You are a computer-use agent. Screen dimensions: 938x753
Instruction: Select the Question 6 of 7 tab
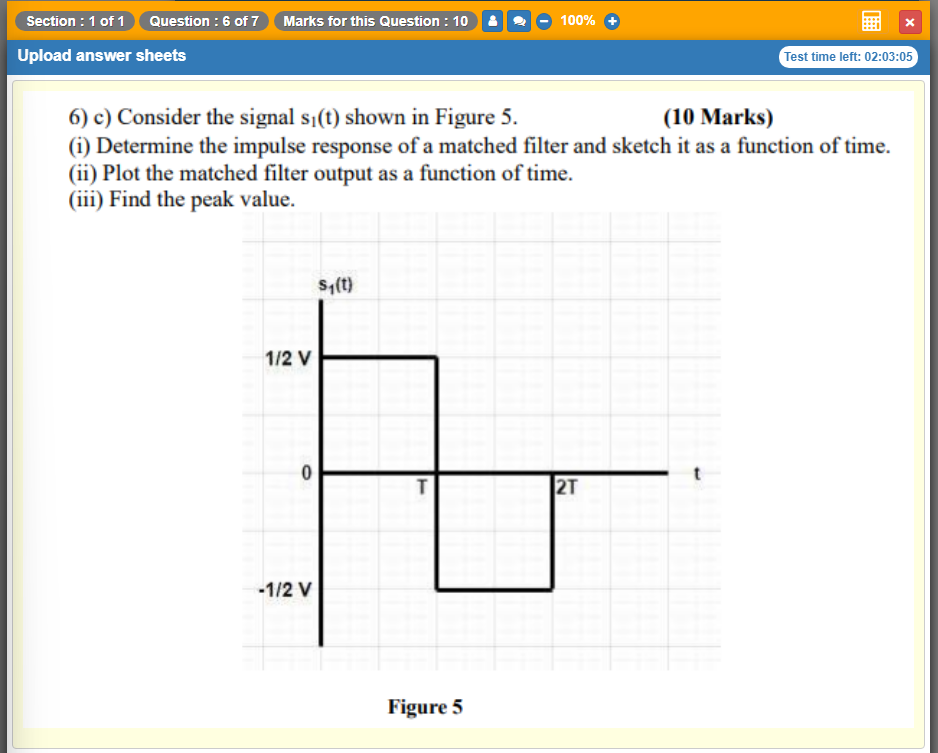pos(204,21)
